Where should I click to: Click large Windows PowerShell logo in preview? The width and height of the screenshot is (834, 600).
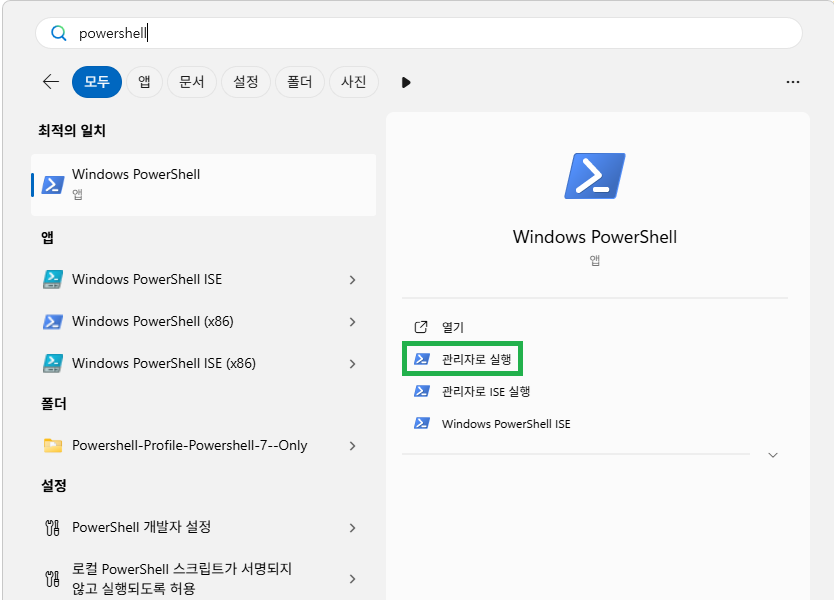[x=595, y=176]
